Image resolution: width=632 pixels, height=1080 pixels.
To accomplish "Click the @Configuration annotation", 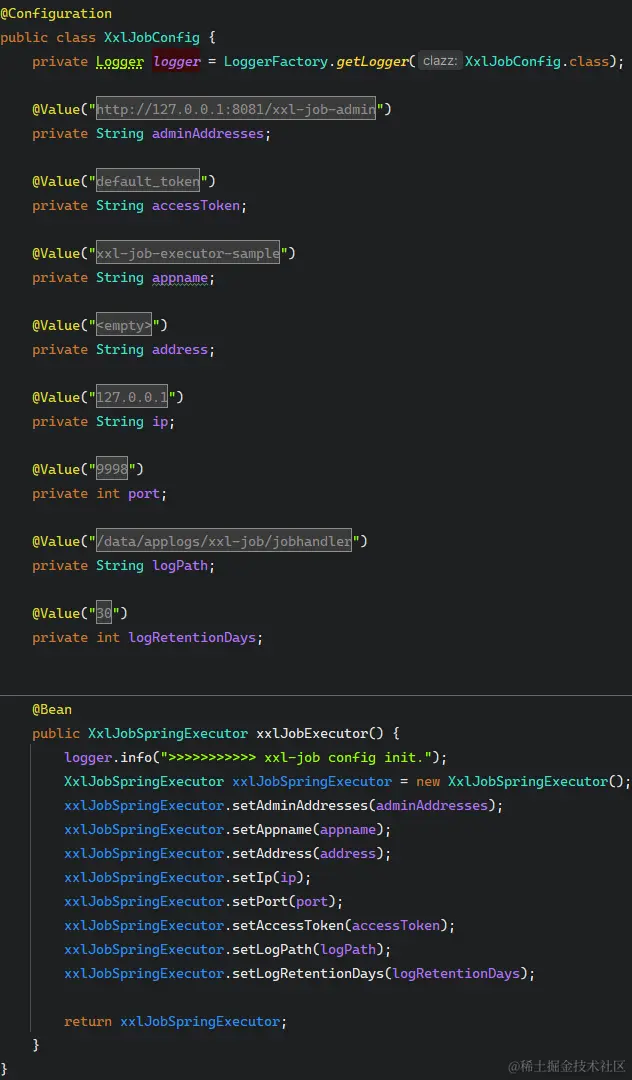I will (56, 14).
